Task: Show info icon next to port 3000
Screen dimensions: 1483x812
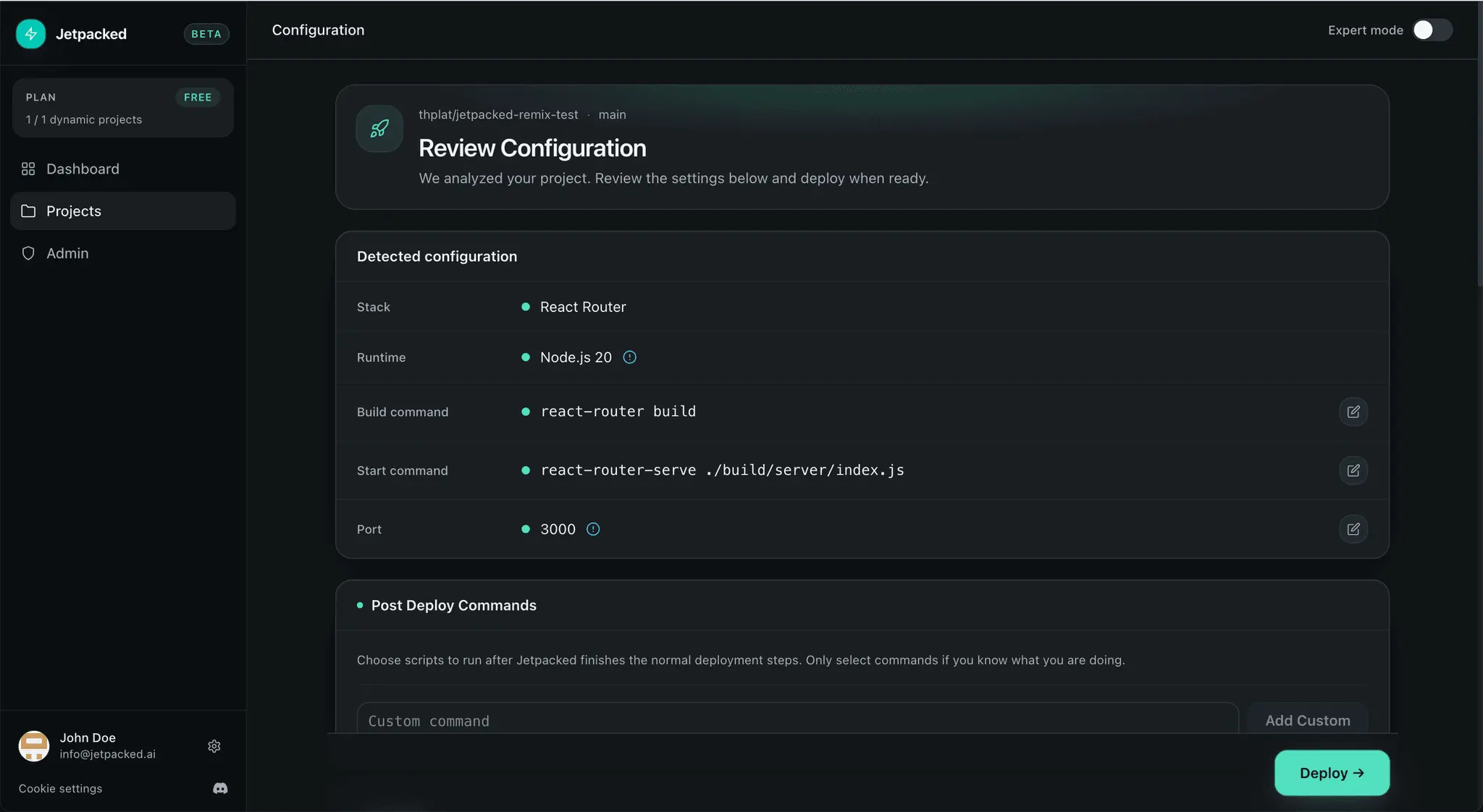Action: (x=593, y=529)
